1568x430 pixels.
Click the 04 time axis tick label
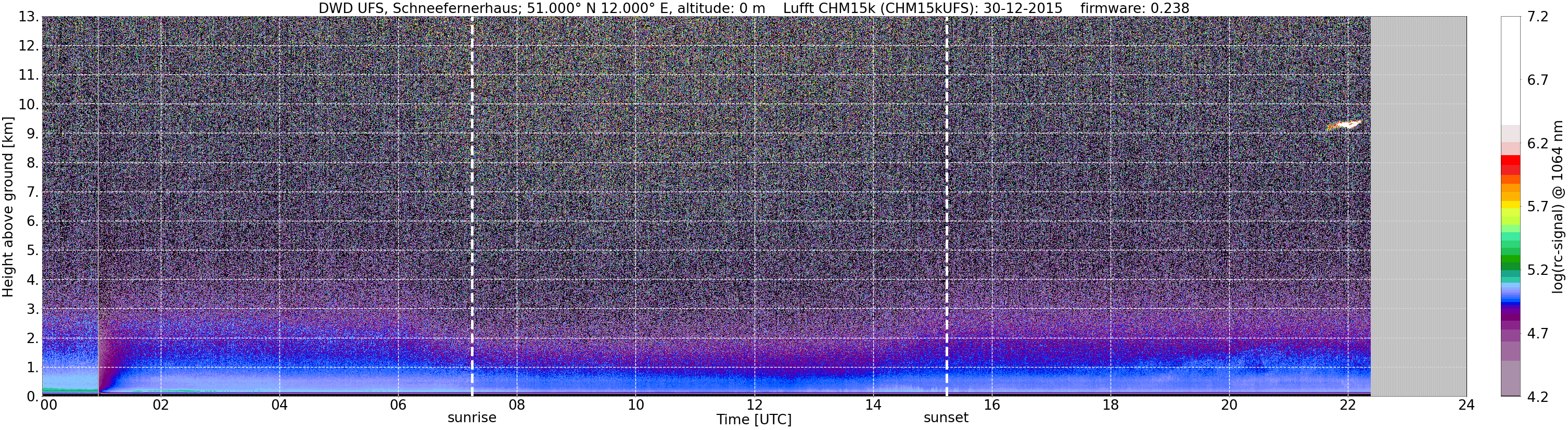[x=279, y=405]
